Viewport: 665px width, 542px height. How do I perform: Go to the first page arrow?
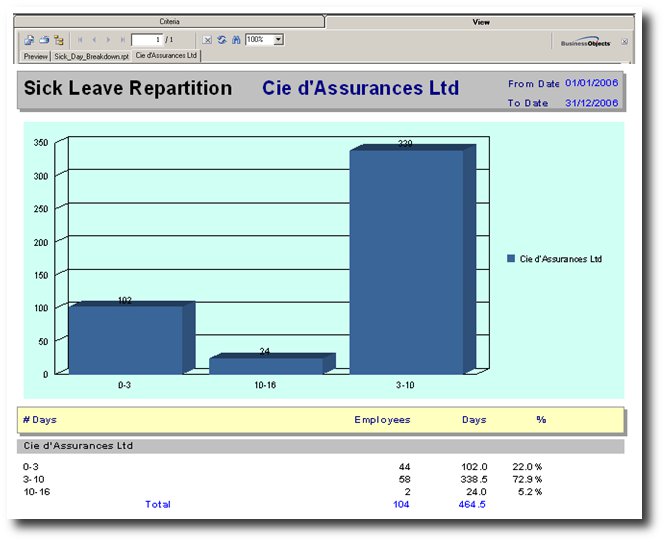(x=80, y=40)
